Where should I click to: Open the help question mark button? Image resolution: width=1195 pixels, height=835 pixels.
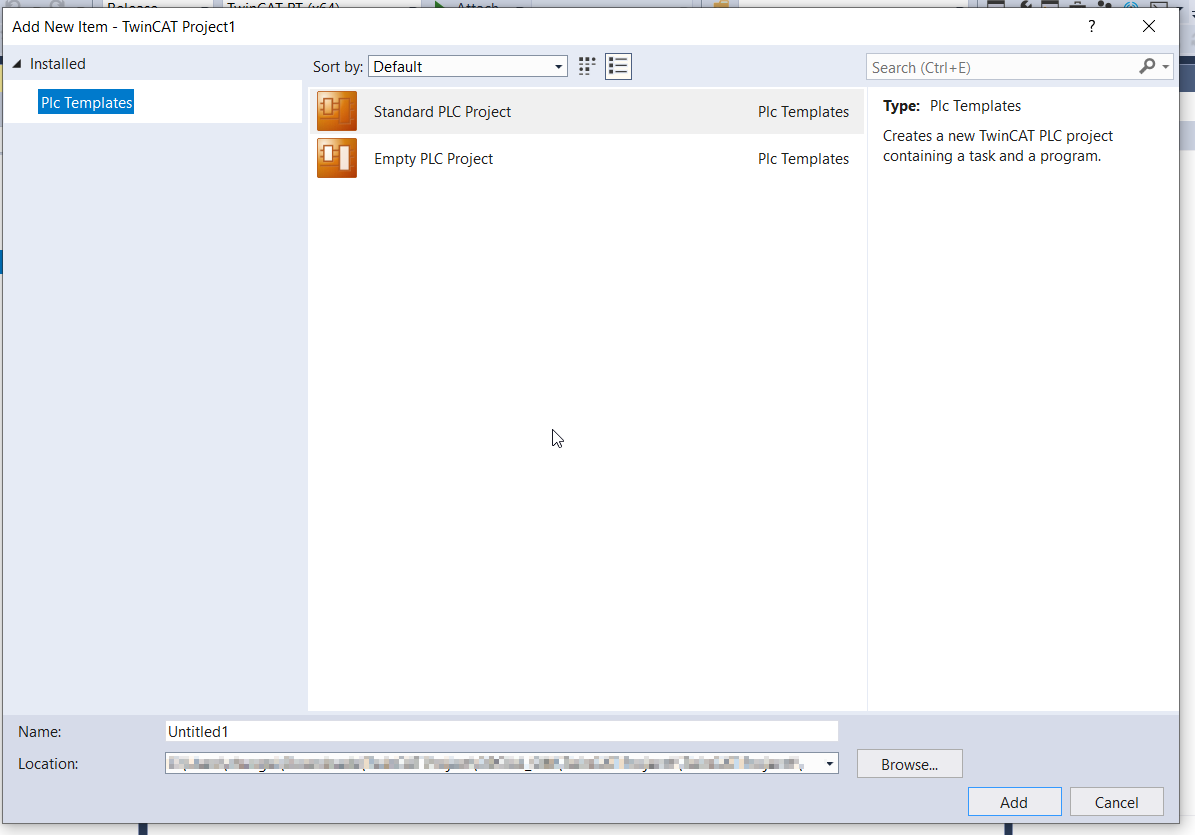1091,27
